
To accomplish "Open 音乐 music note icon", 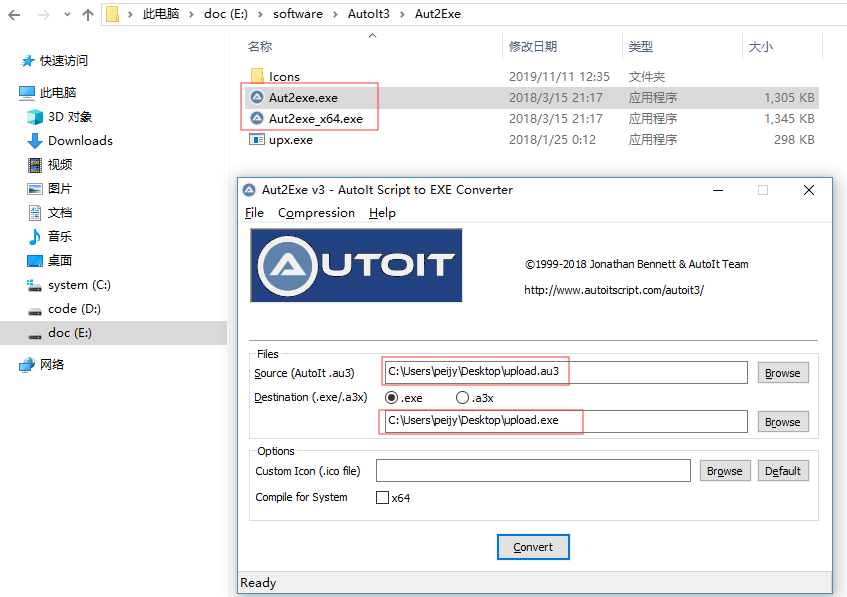I will tap(35, 236).
